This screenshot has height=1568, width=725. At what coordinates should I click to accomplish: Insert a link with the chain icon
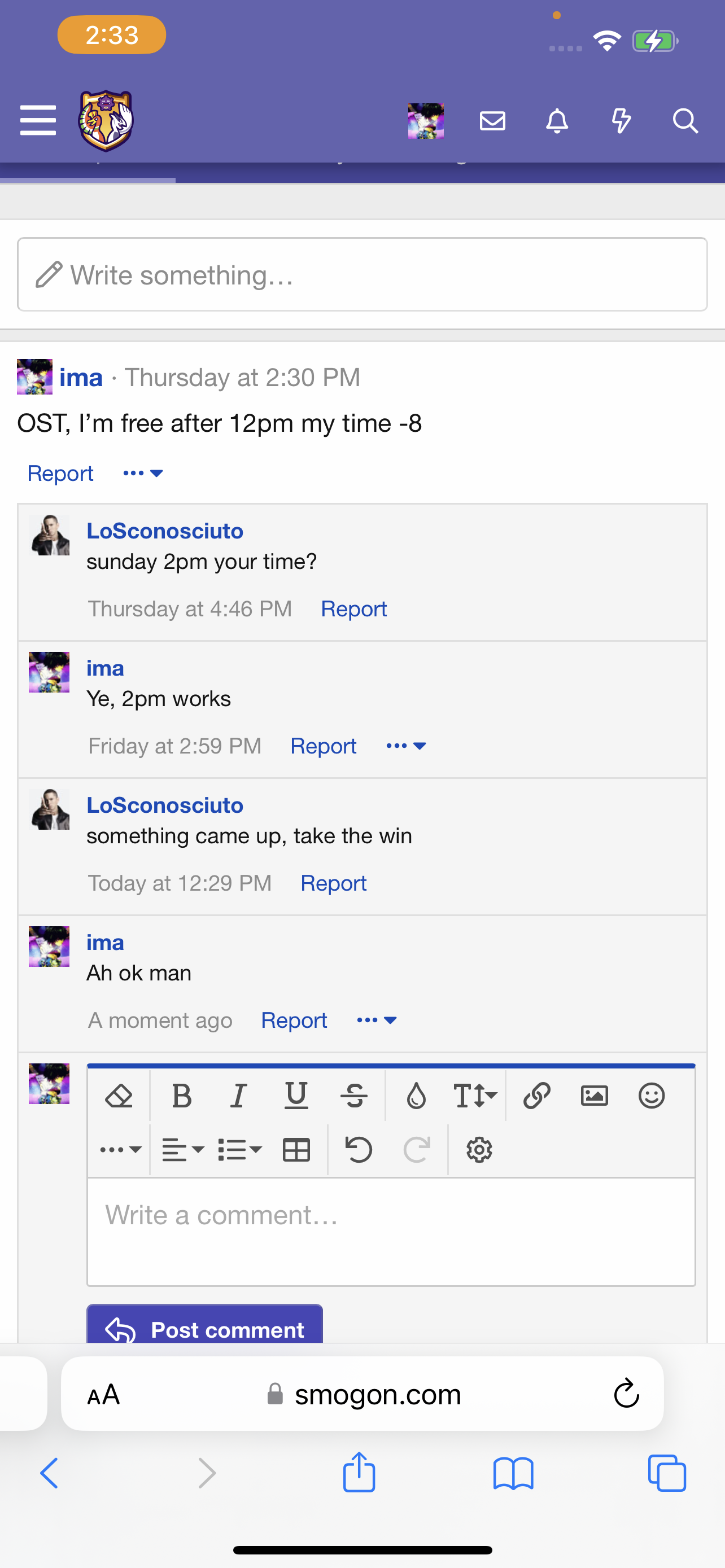pos(537,1096)
